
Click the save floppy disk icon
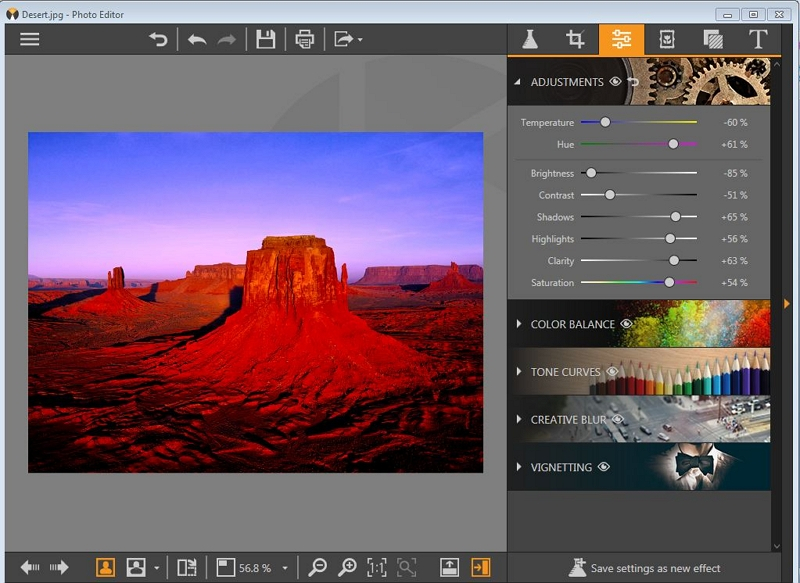265,39
